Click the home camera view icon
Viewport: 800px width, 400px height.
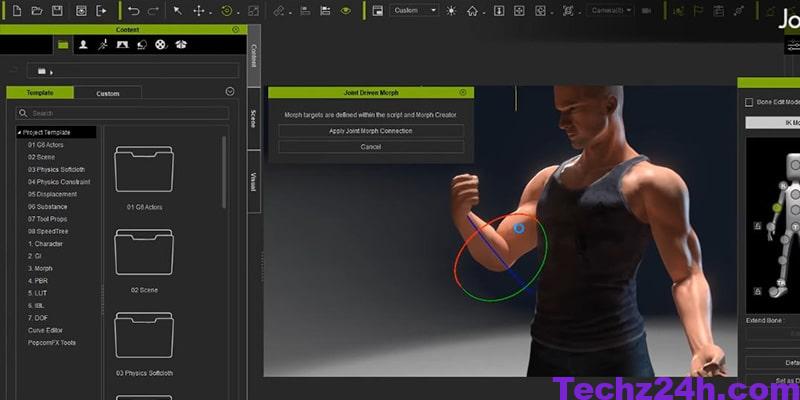pos(472,11)
